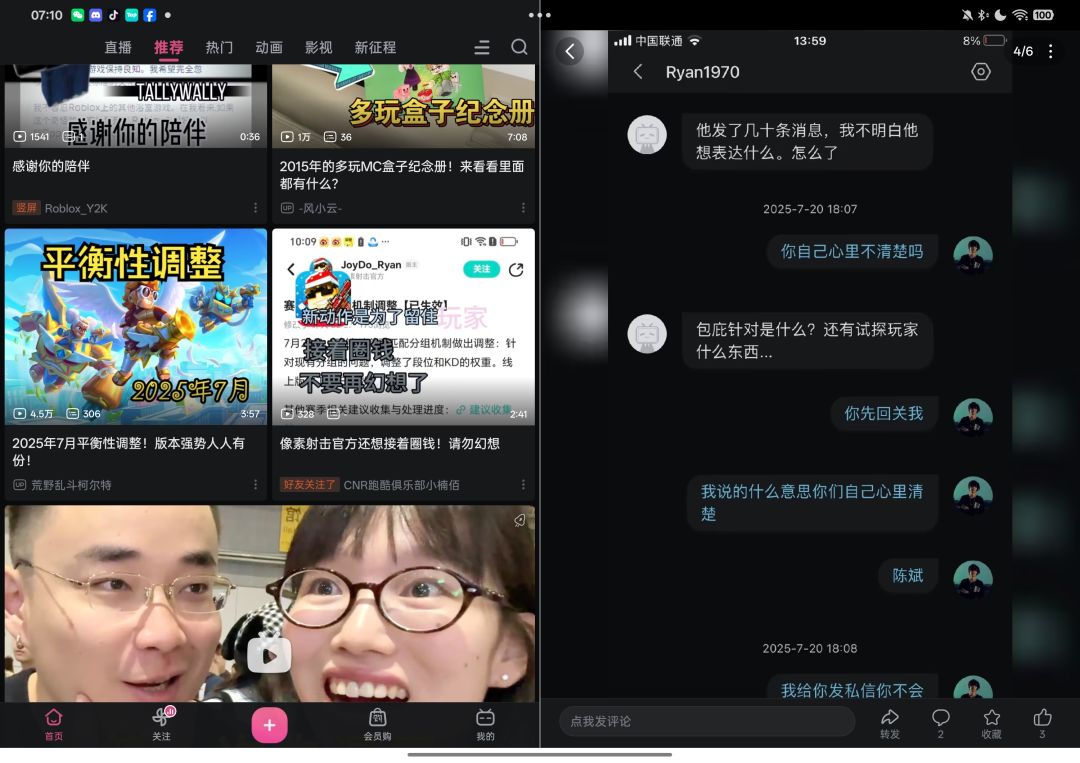The width and height of the screenshot is (1080, 763).
Task: Tap the 4/6 image counter
Action: click(x=1023, y=51)
